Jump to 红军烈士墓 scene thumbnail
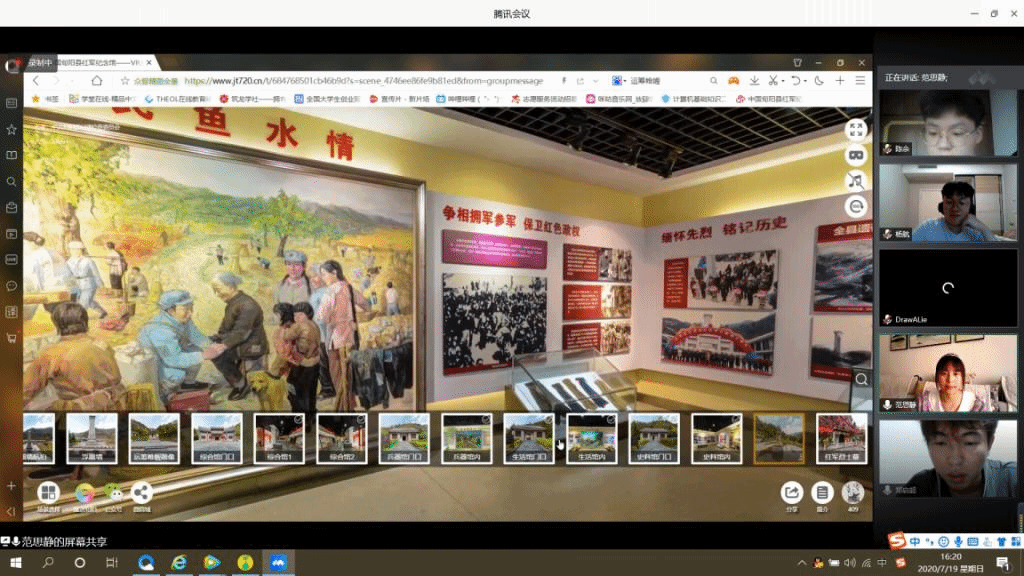 click(841, 439)
